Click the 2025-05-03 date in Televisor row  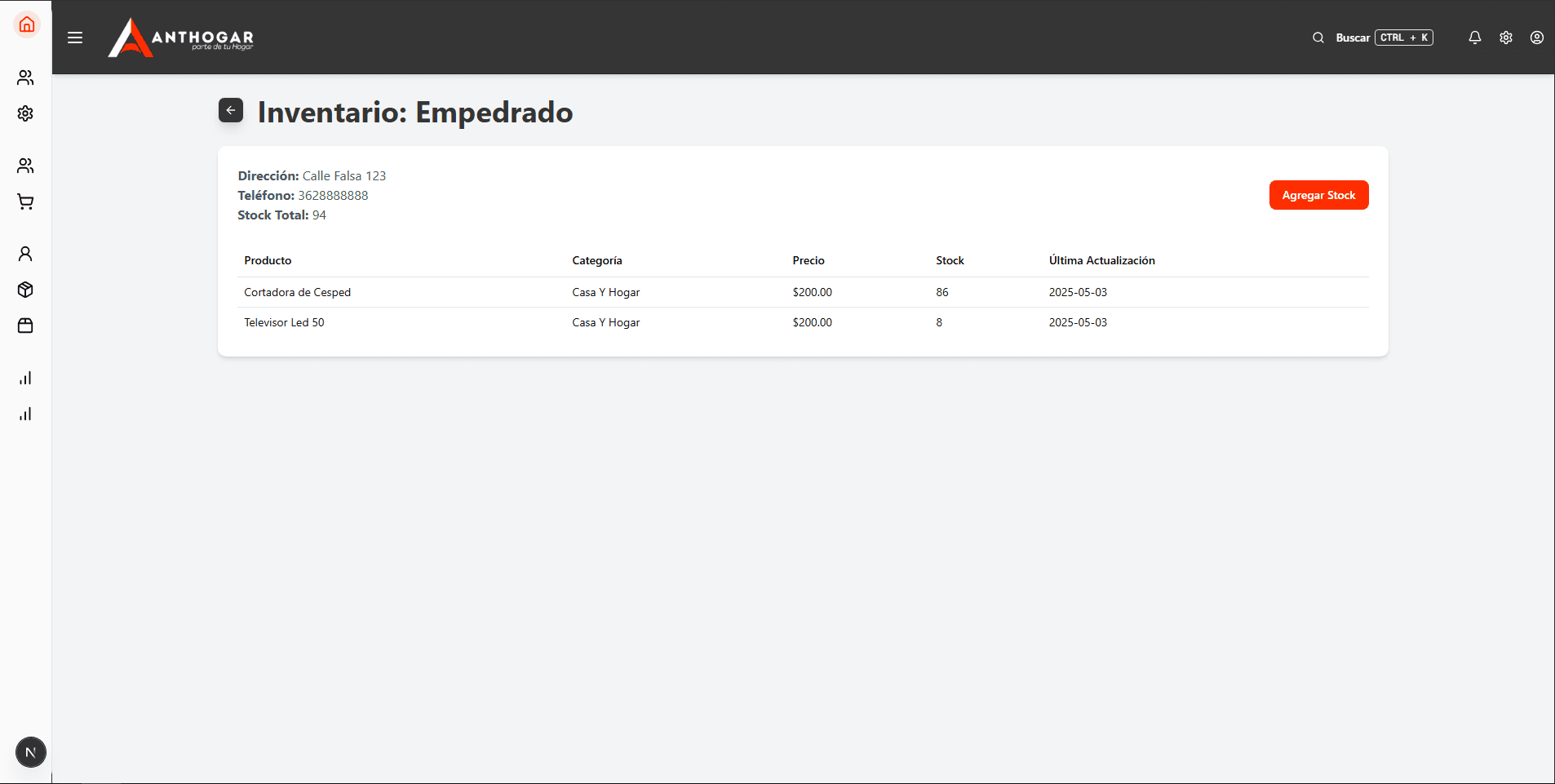1078,322
